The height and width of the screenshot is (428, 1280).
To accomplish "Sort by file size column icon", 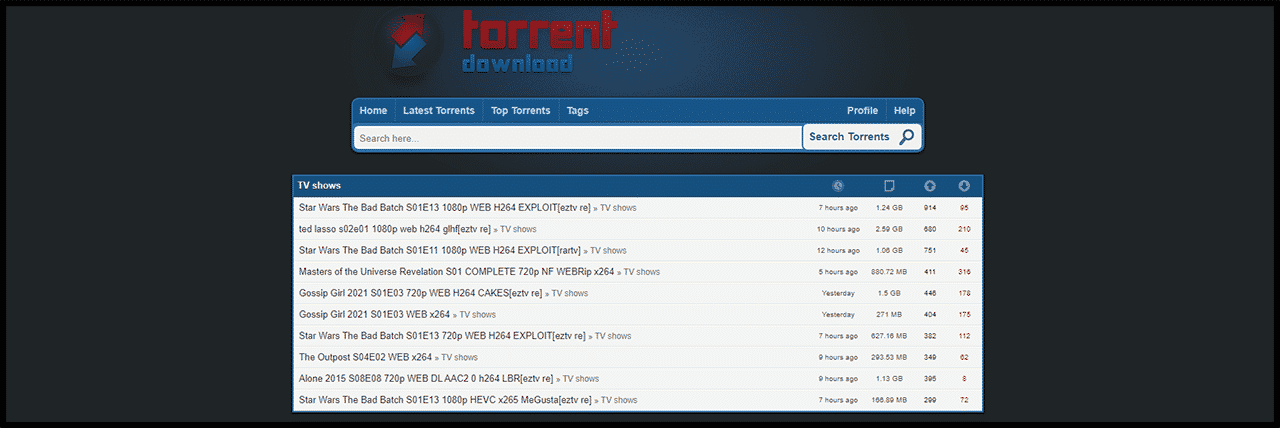I will [889, 186].
